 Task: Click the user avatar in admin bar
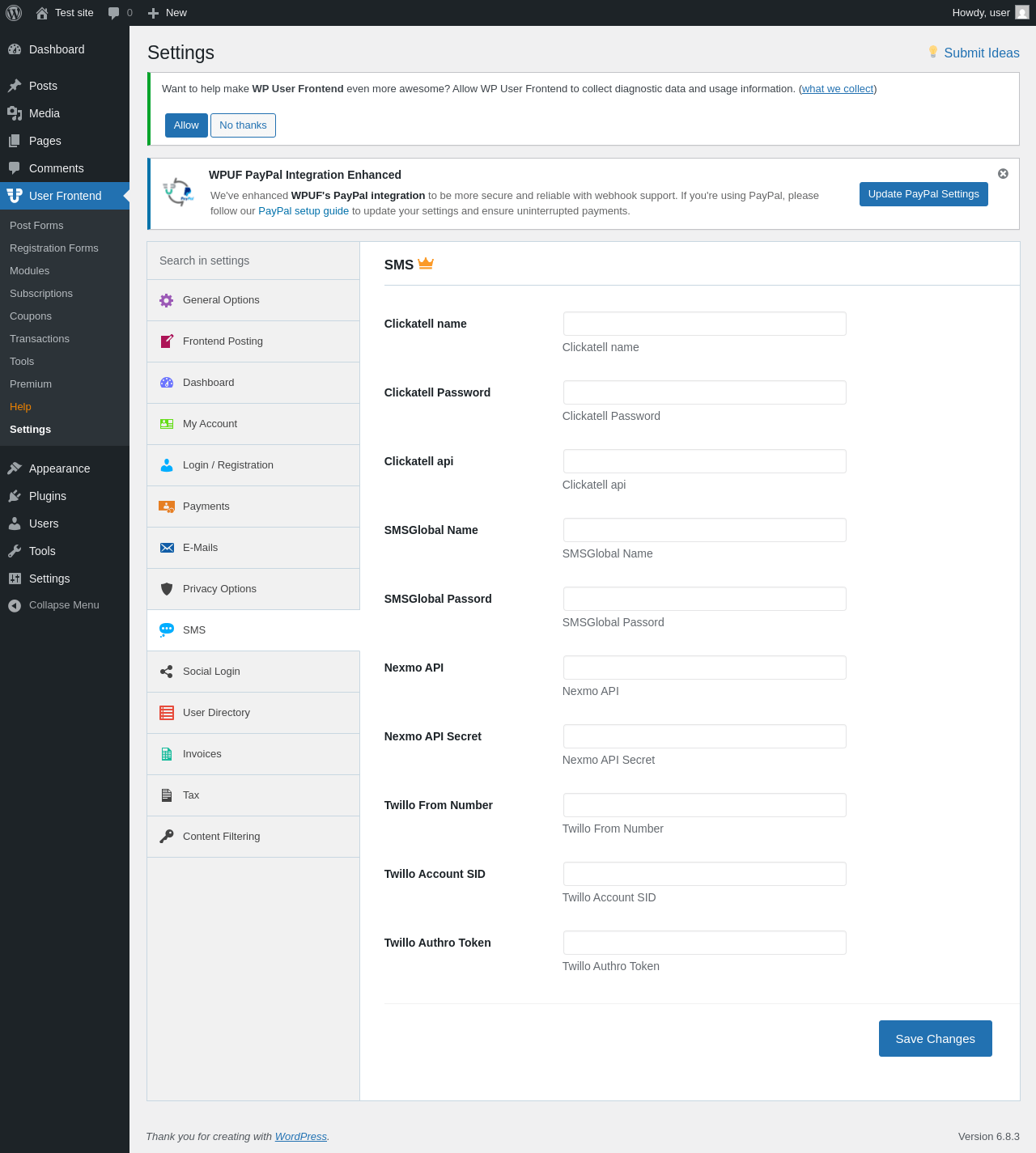(1022, 13)
